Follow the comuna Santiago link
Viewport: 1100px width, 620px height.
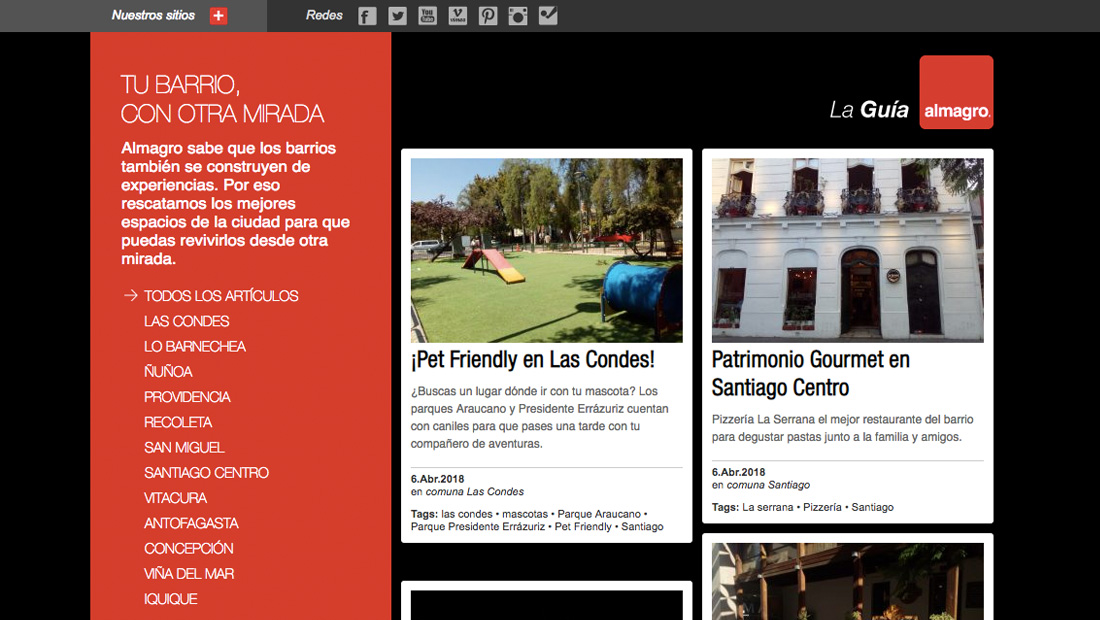click(768, 485)
